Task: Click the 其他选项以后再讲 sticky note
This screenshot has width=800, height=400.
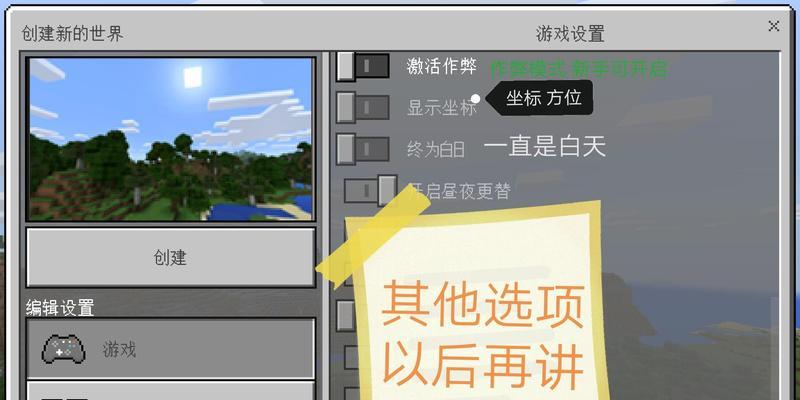Action: pyautogui.click(x=480, y=306)
